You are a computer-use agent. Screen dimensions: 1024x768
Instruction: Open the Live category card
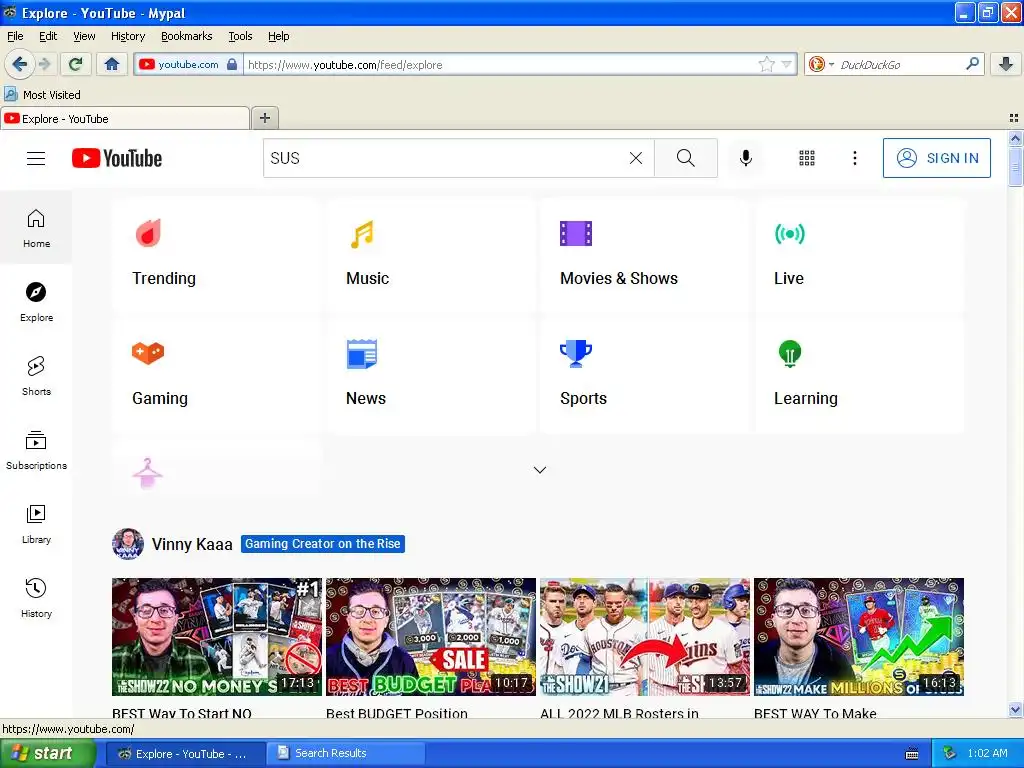(859, 254)
